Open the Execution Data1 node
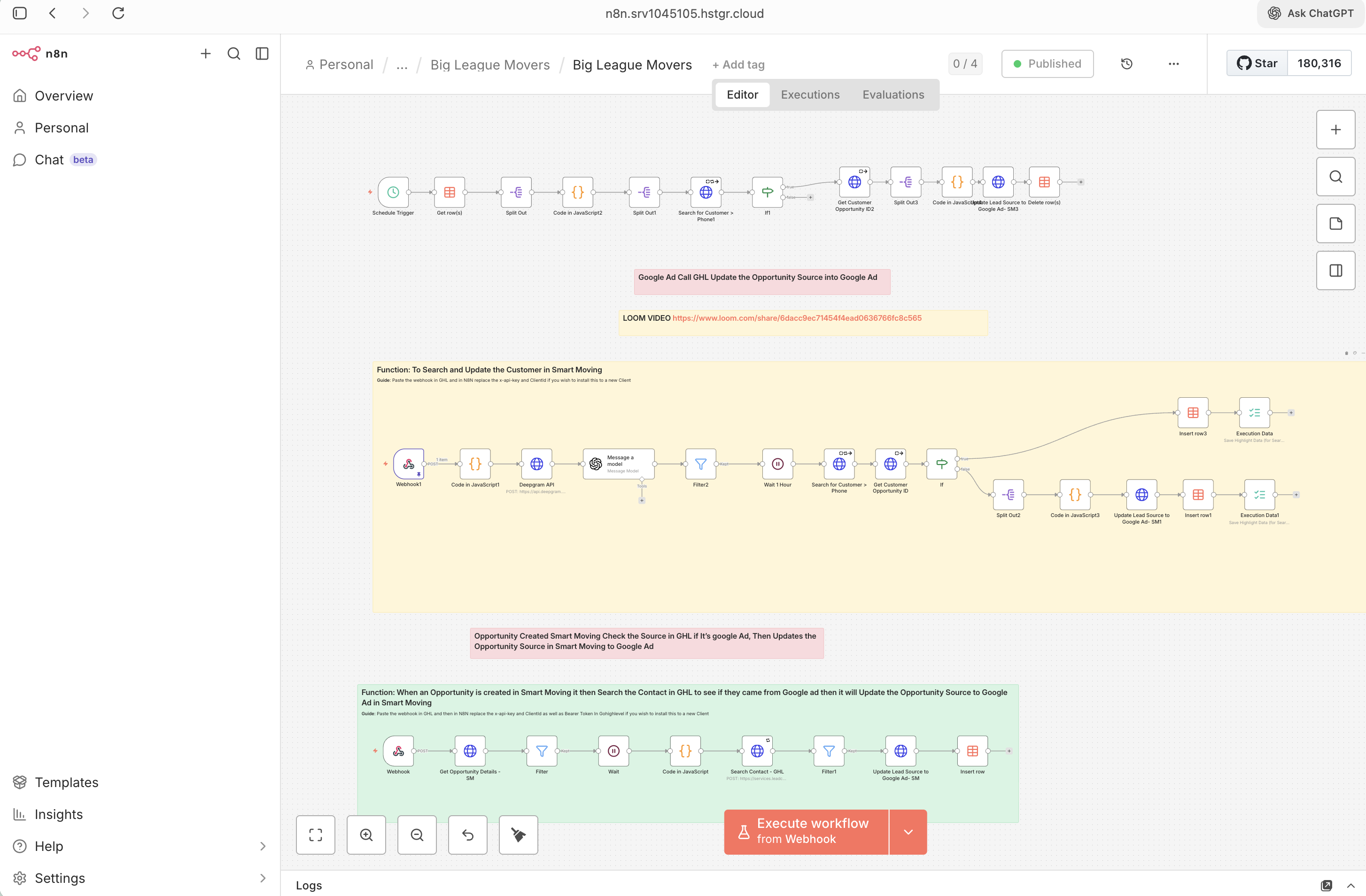 tap(1259, 494)
